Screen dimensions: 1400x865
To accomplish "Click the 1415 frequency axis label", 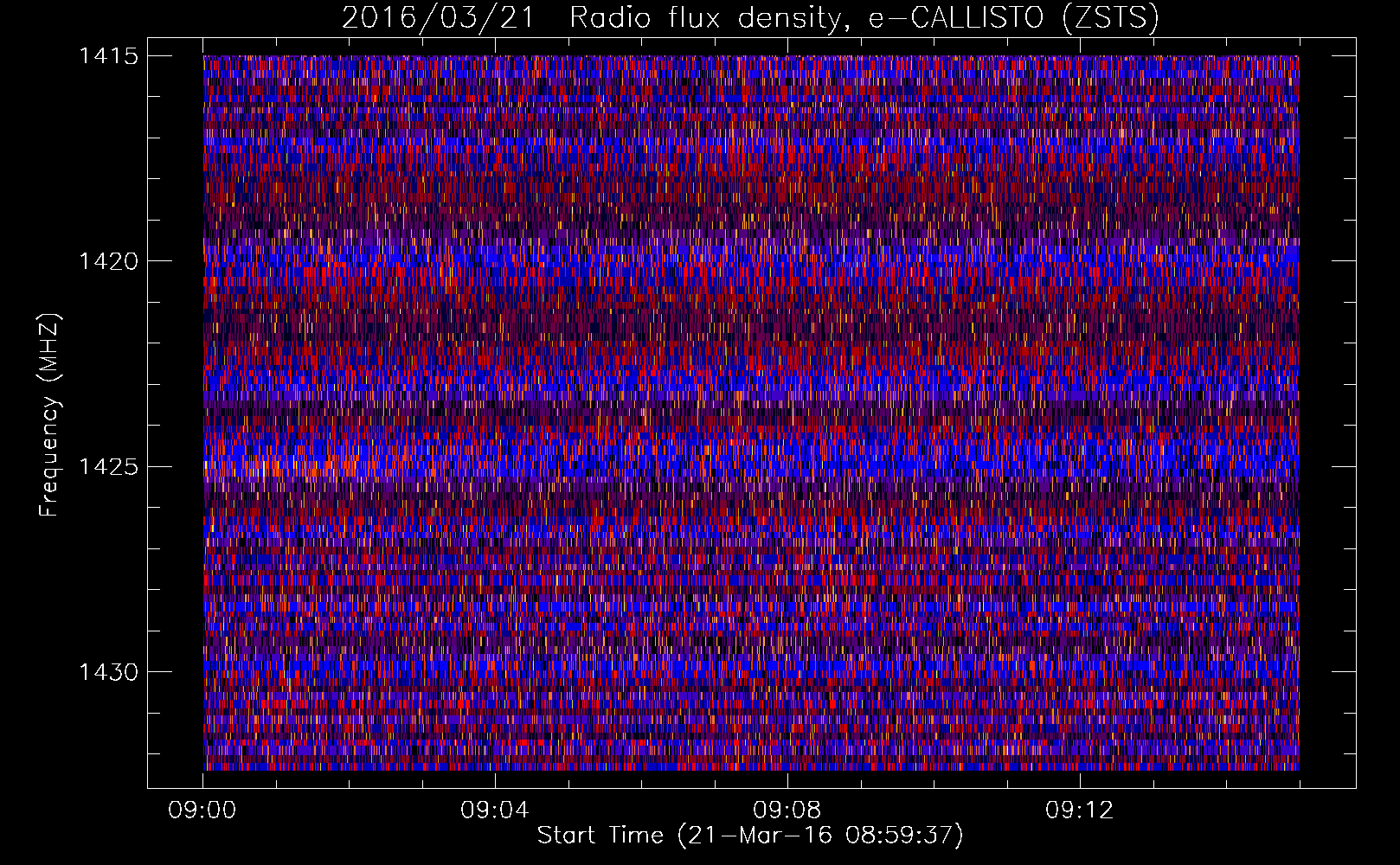I will click(108, 56).
